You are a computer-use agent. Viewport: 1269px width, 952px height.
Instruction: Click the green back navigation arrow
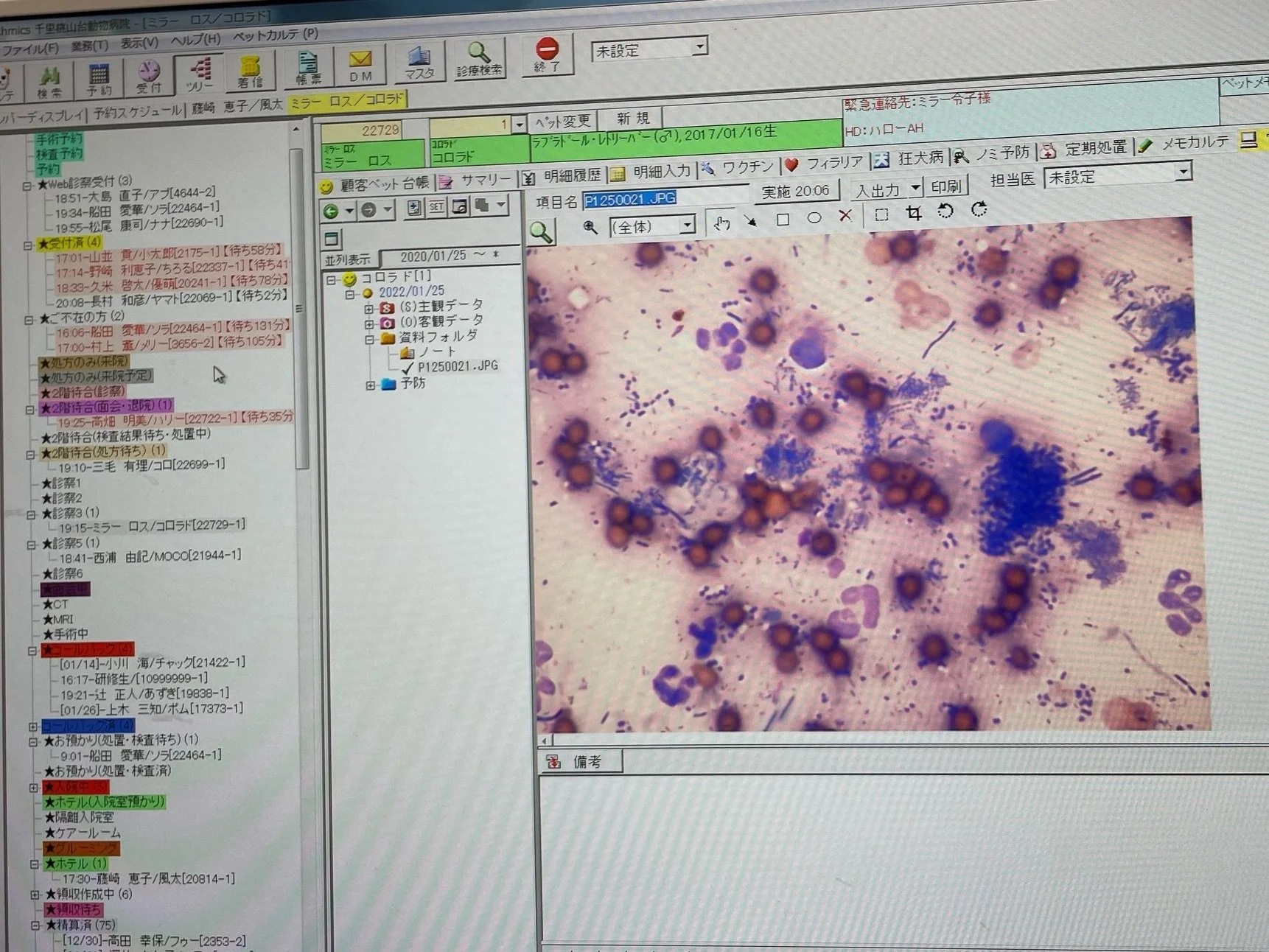tap(332, 211)
